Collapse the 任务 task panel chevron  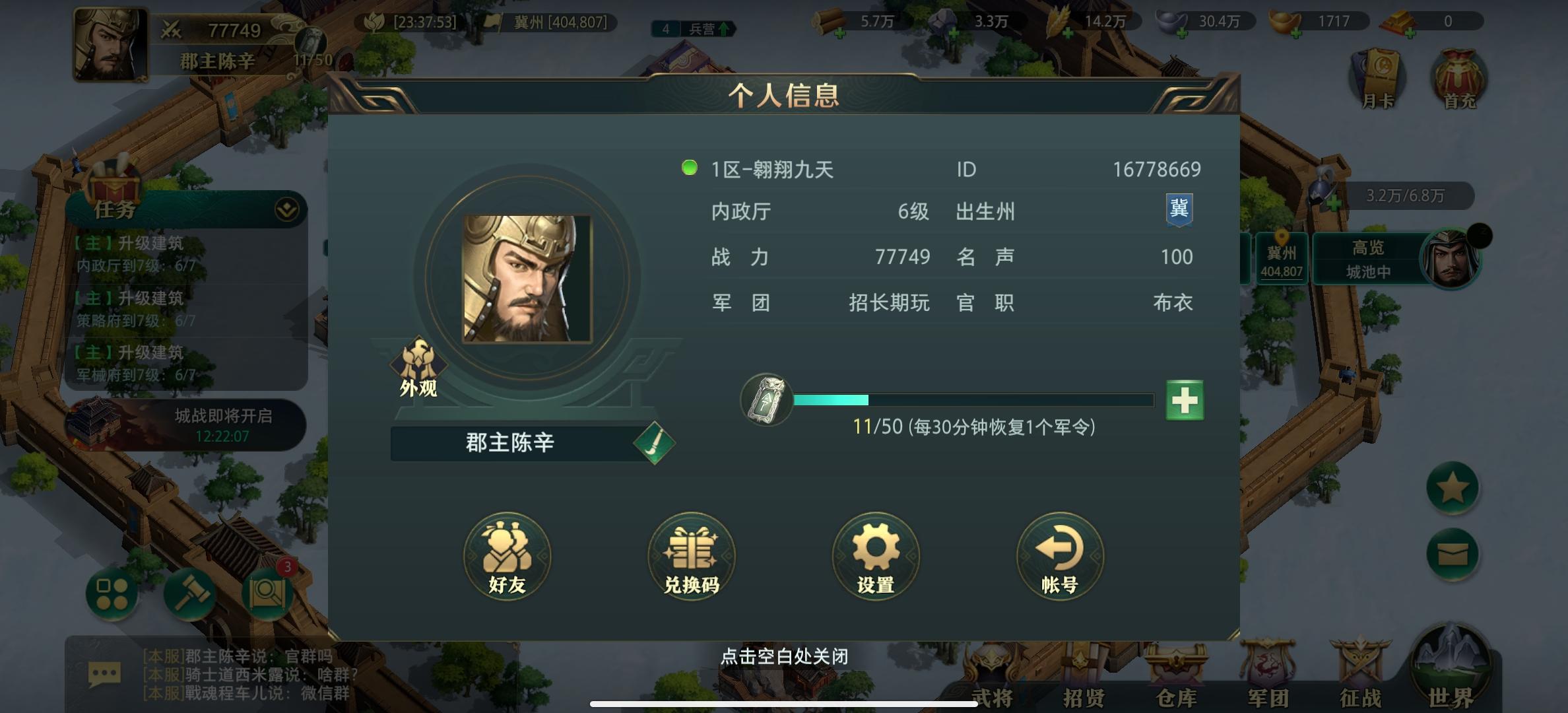point(286,210)
